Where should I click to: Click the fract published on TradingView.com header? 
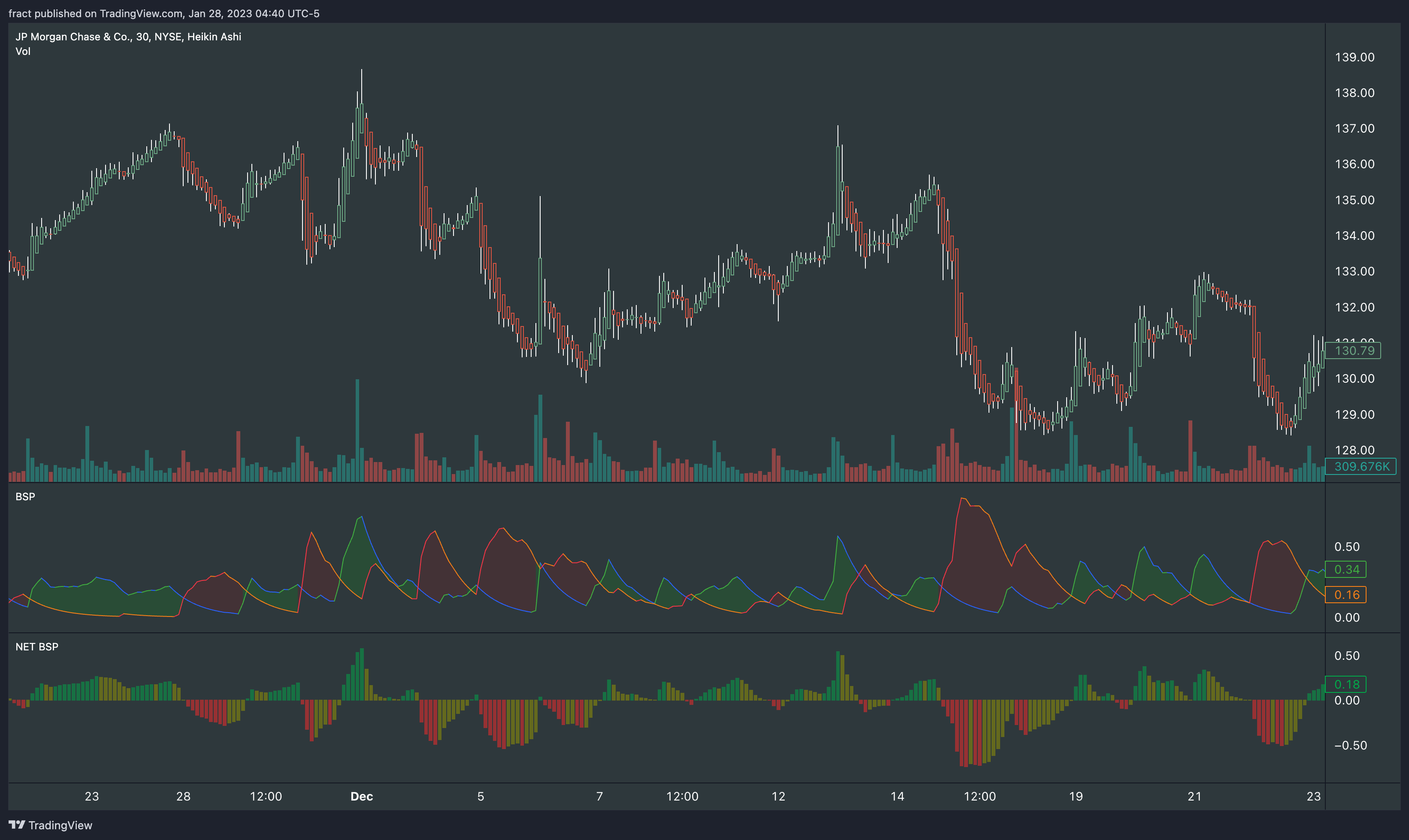pyautogui.click(x=163, y=13)
